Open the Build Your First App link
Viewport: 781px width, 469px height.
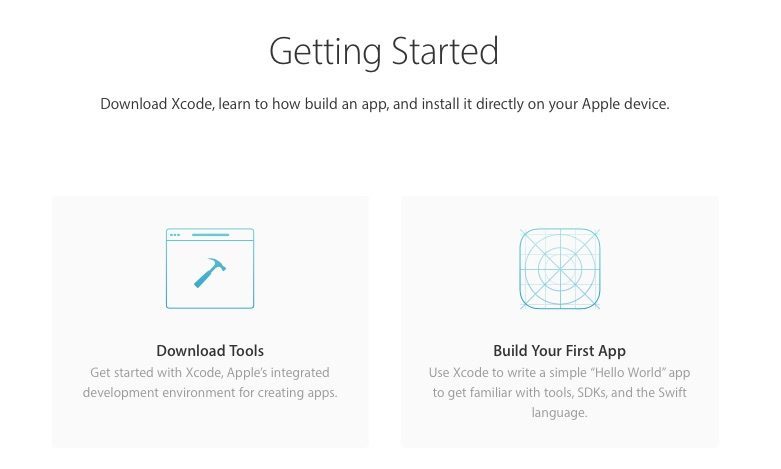559,351
